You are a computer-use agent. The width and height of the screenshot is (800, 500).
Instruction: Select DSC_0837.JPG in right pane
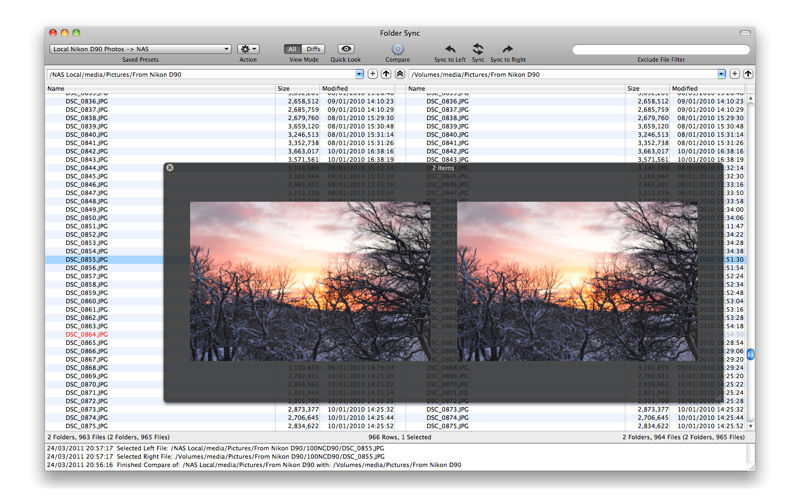tap(447, 110)
